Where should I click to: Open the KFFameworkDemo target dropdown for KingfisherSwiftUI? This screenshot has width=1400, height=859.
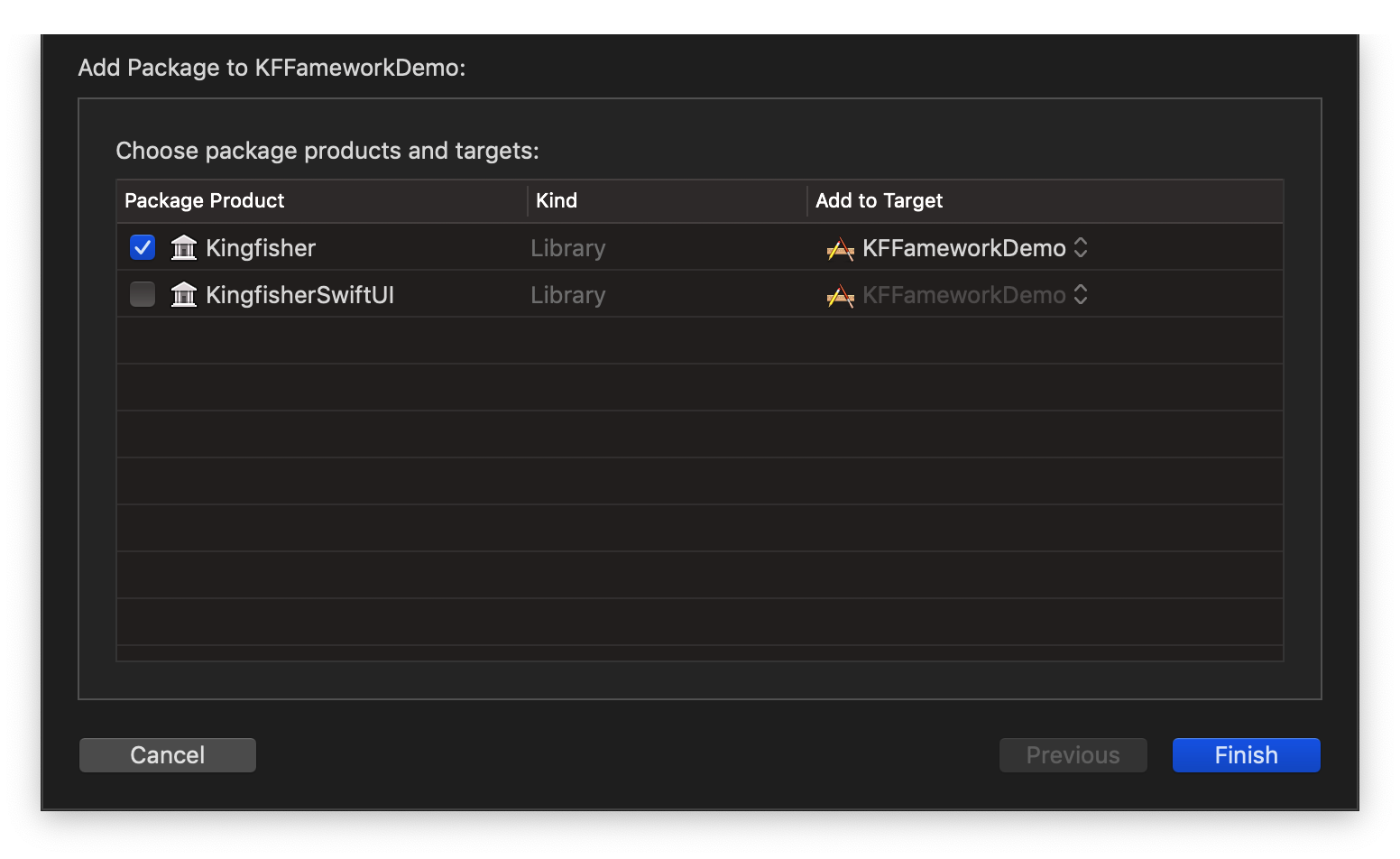pos(963,295)
